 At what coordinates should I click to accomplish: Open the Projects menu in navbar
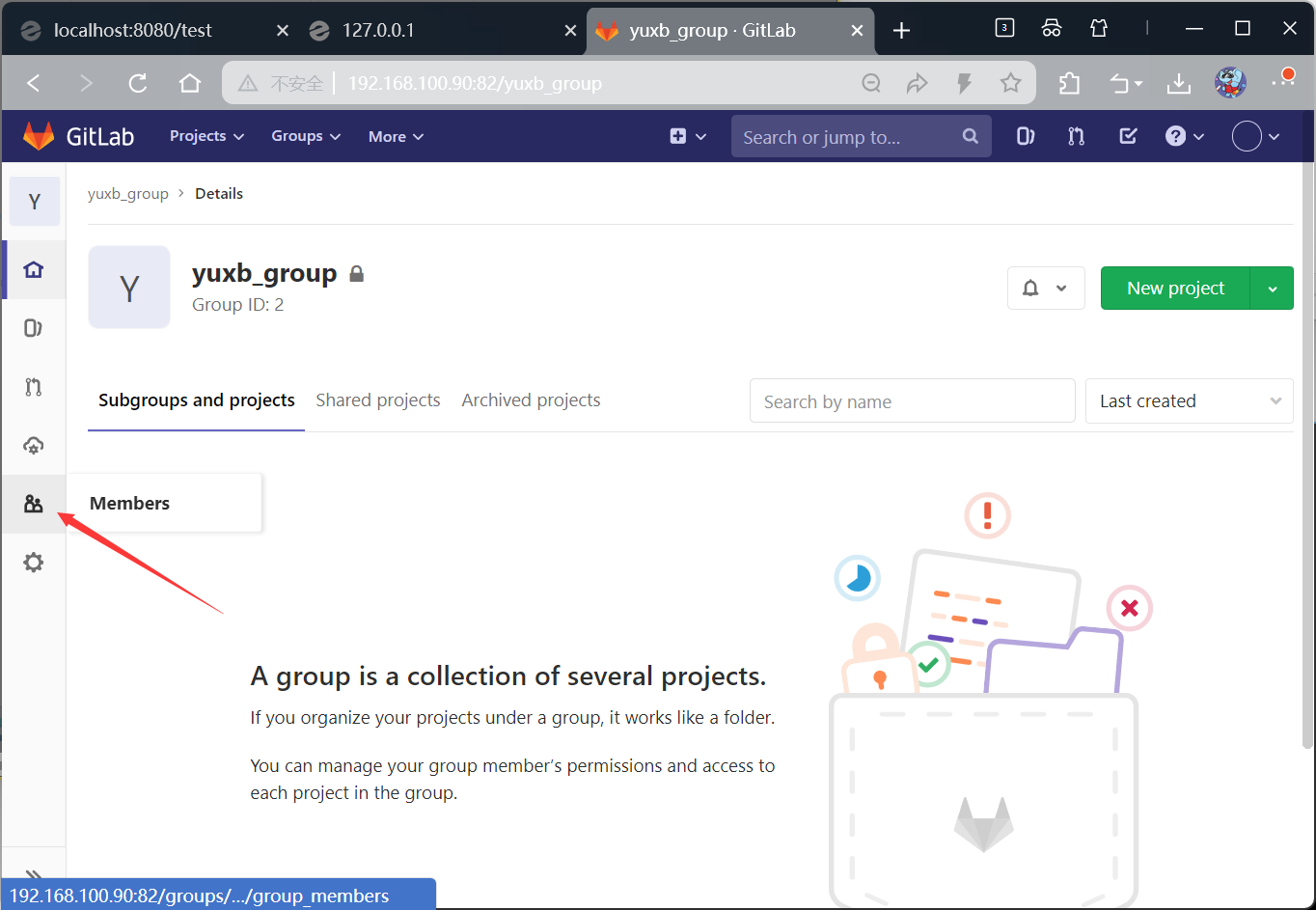coord(206,136)
